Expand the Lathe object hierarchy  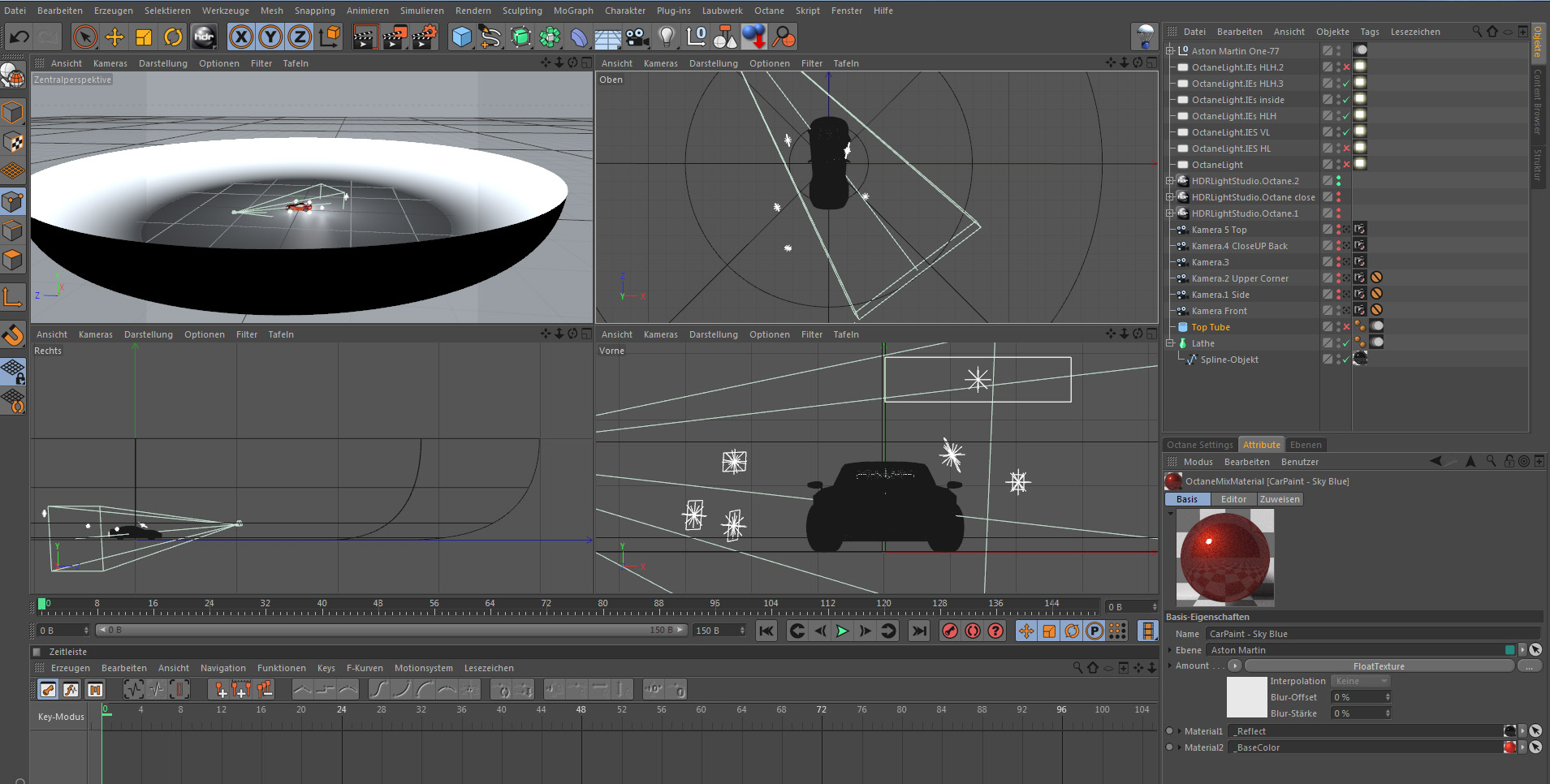1170,343
